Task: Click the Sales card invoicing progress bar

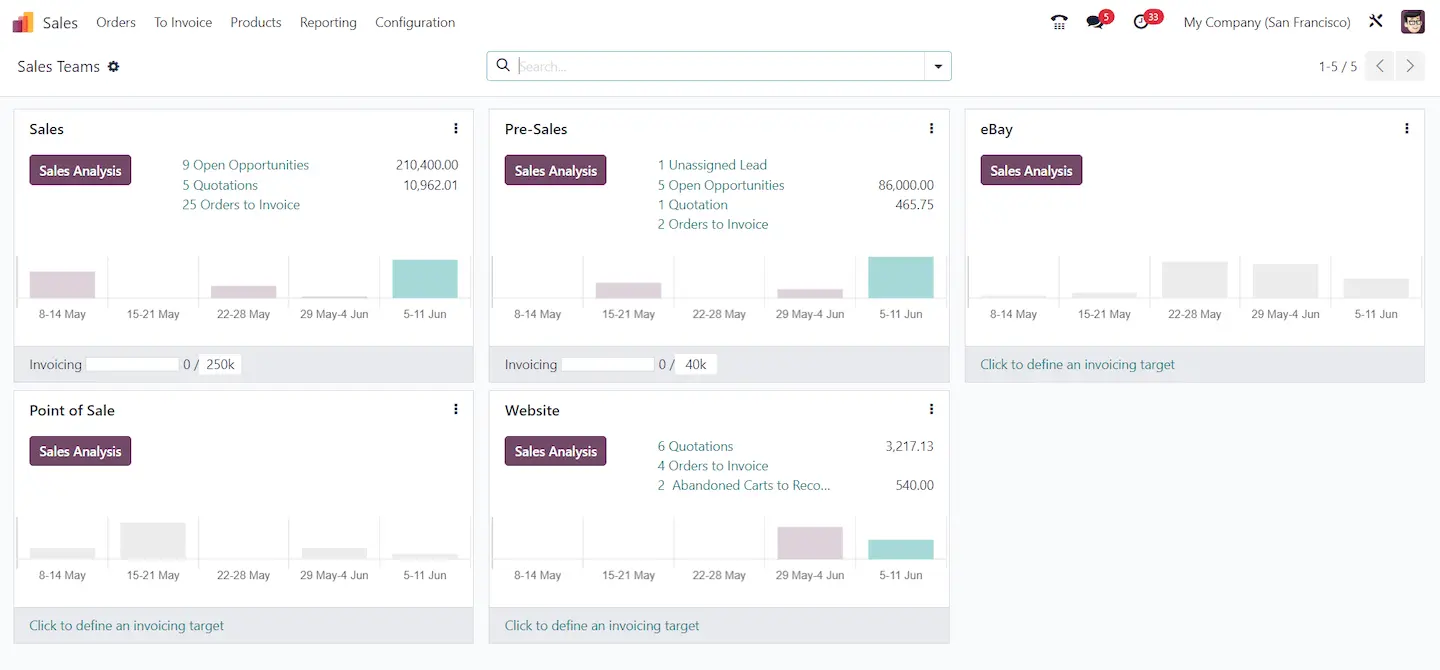Action: (132, 365)
